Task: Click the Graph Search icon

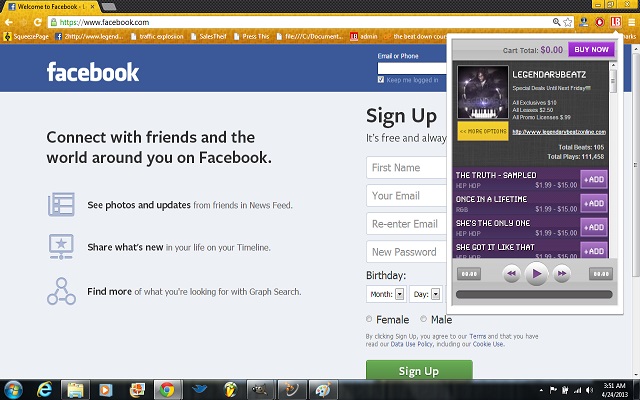Action: pos(61,291)
